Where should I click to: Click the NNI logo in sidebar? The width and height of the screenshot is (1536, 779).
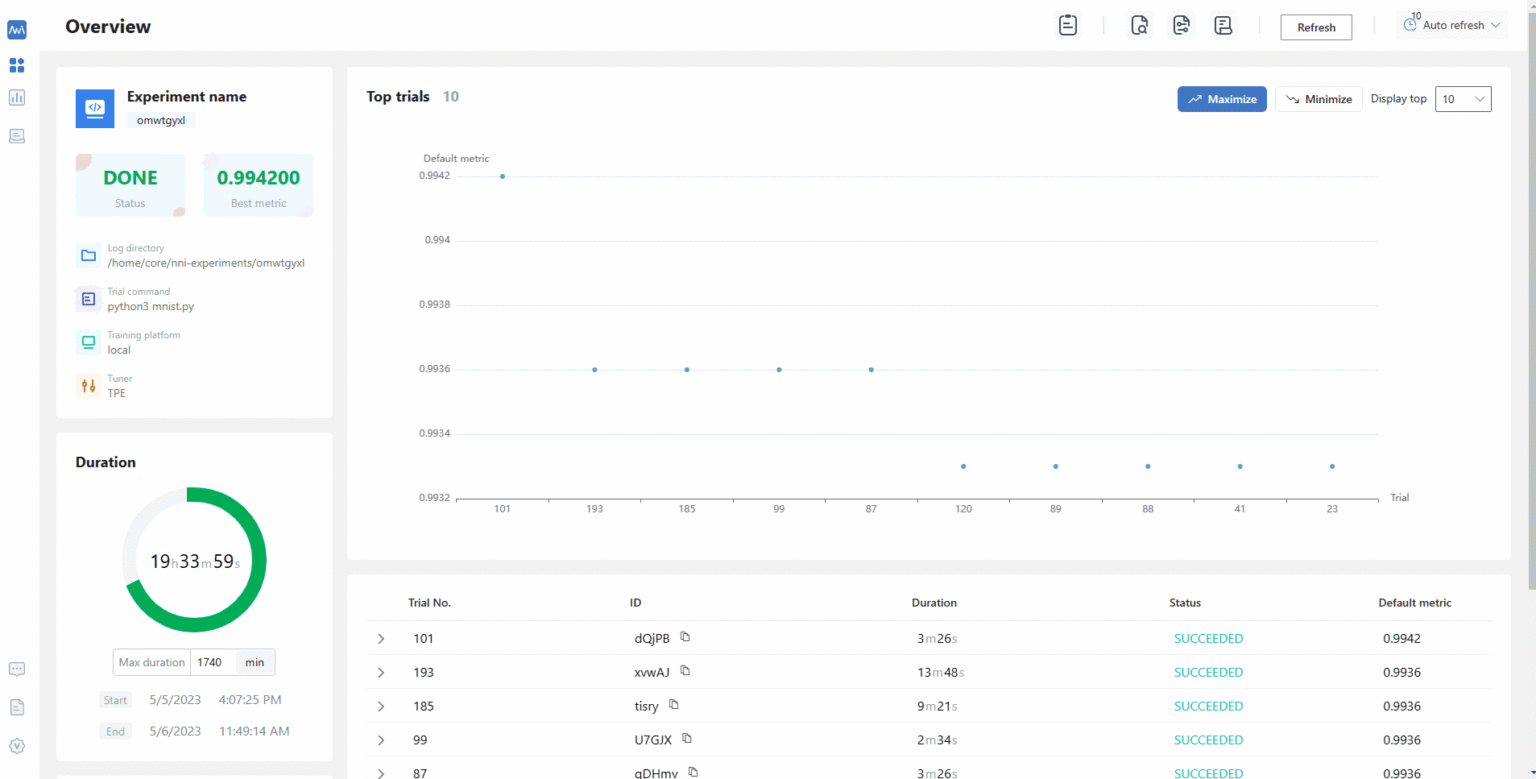click(x=16, y=30)
